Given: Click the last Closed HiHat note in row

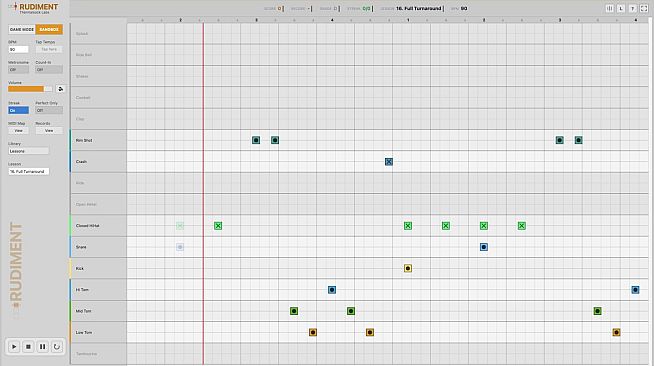Looking at the screenshot, I should point(522,226).
